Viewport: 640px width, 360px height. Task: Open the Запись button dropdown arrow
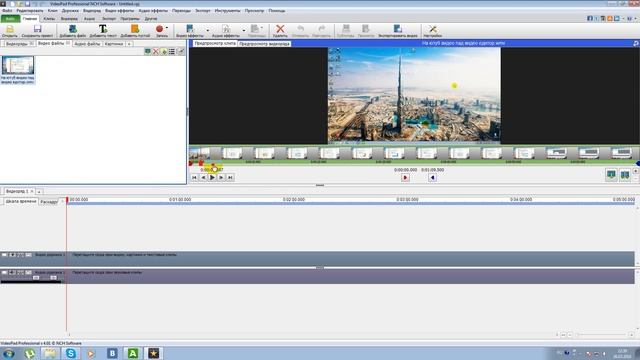[167, 28]
